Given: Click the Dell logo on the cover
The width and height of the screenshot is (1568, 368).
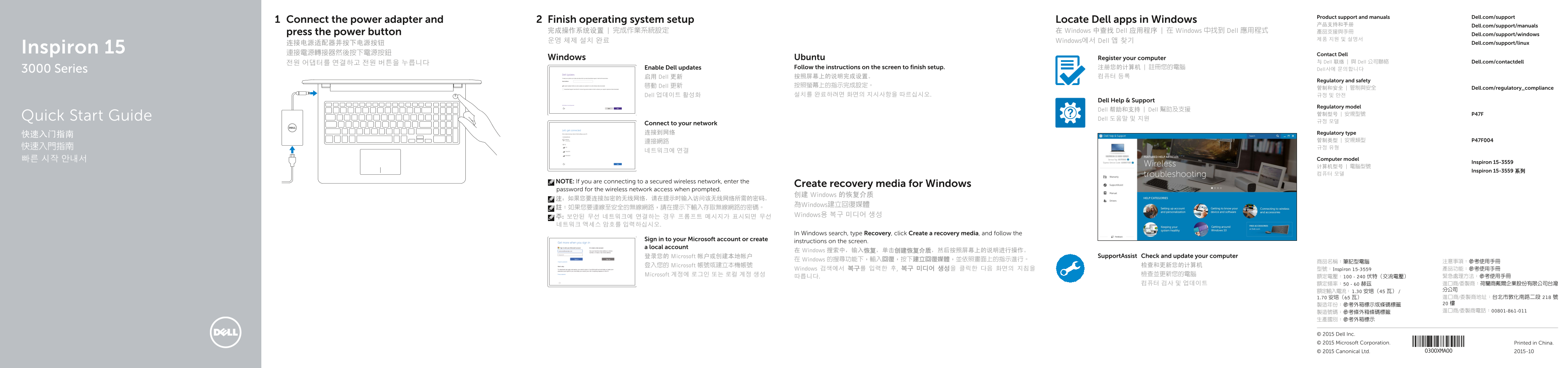Looking at the screenshot, I should point(225,333).
